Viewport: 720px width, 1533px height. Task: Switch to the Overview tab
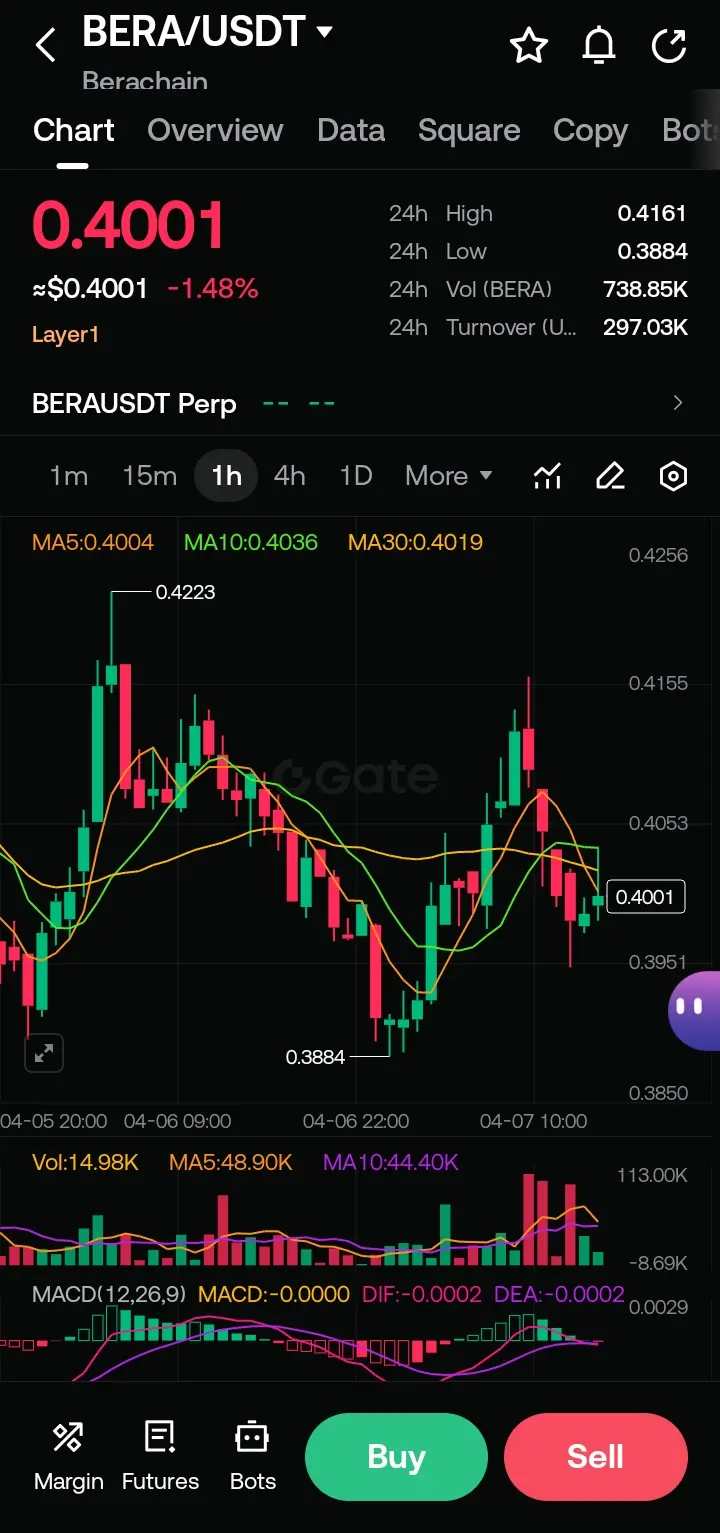[215, 130]
